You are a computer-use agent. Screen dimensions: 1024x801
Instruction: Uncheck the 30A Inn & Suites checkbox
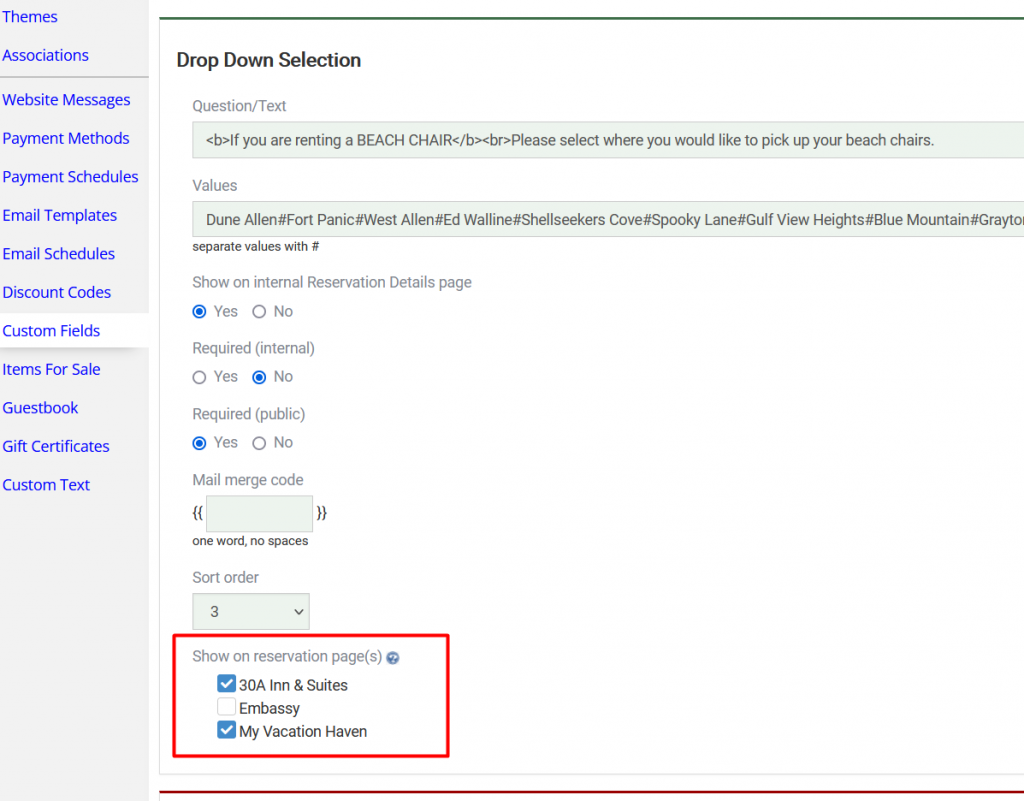[226, 685]
